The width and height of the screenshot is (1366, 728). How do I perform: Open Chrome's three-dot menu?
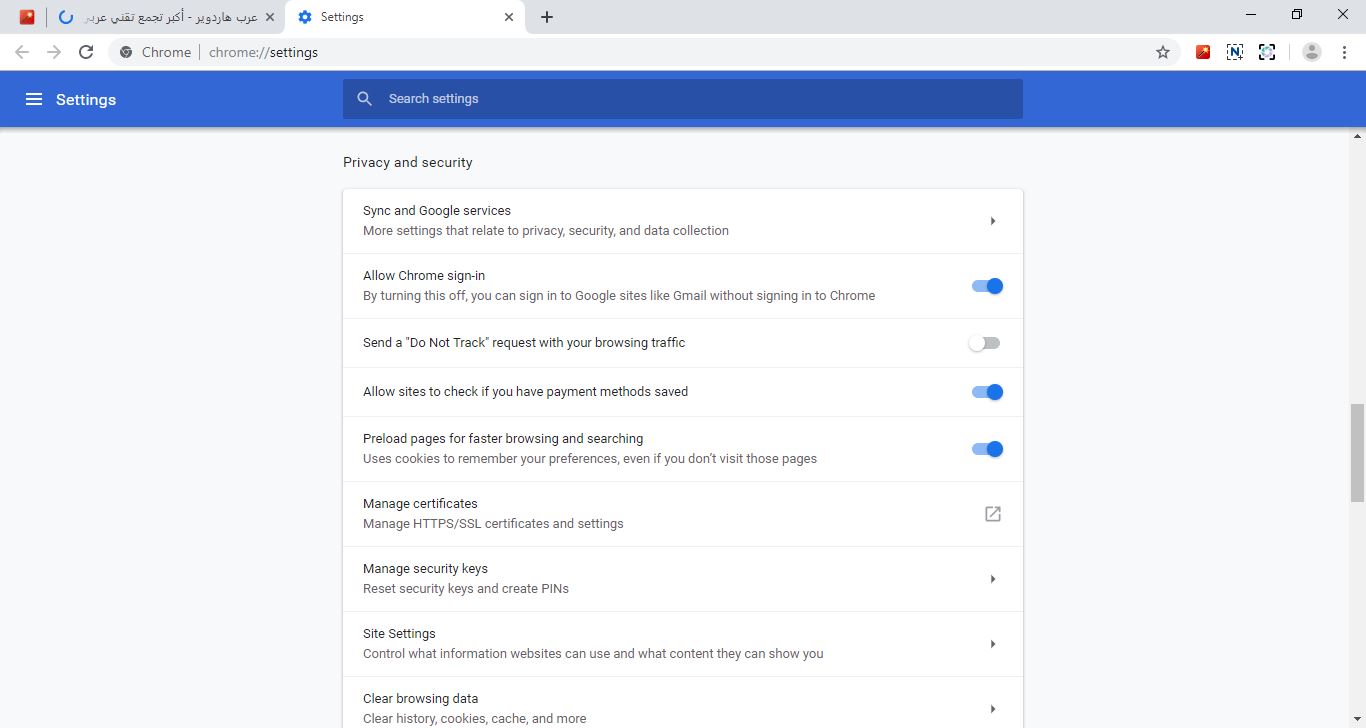tap(1344, 52)
